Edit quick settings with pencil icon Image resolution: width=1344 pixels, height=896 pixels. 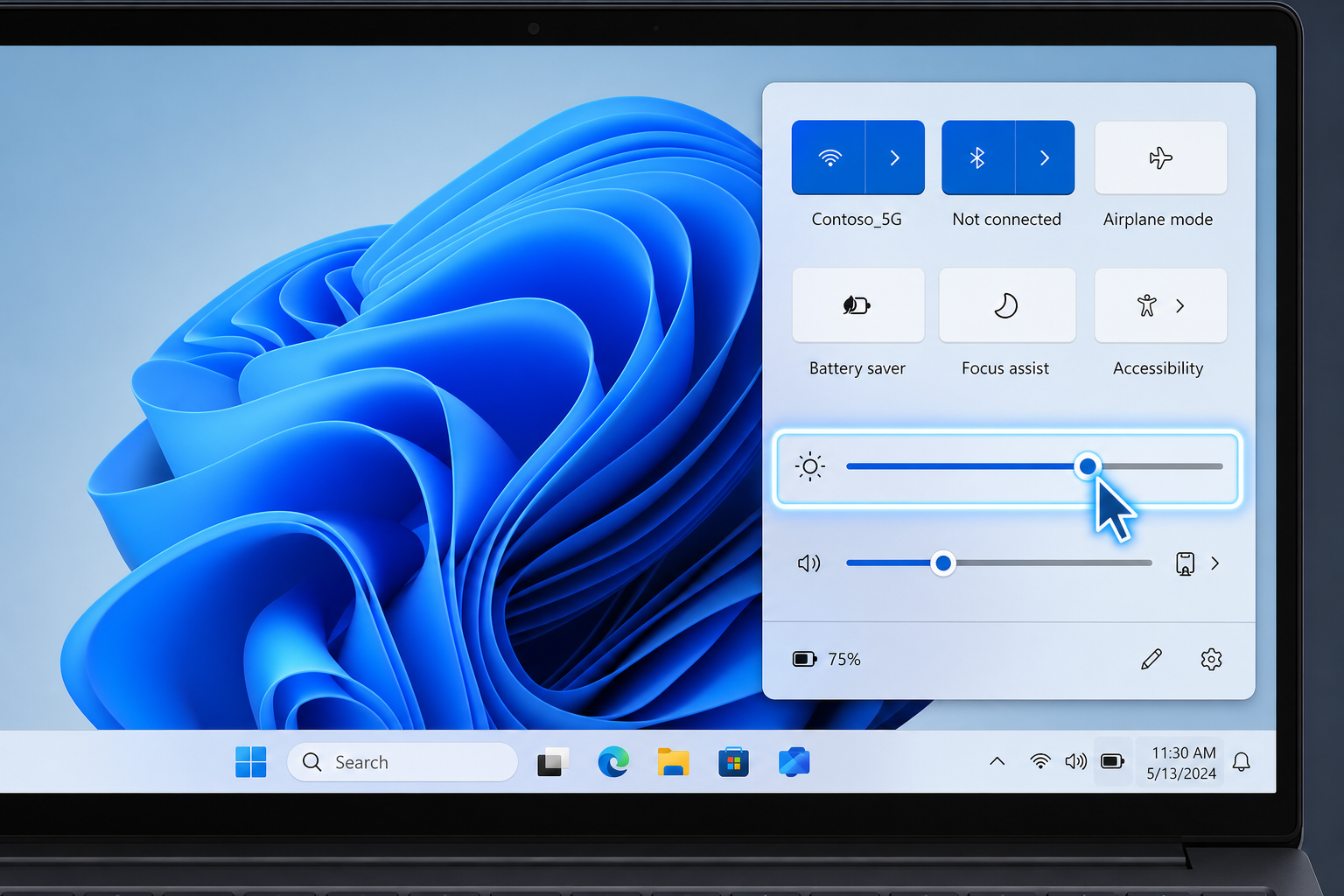coord(1151,659)
